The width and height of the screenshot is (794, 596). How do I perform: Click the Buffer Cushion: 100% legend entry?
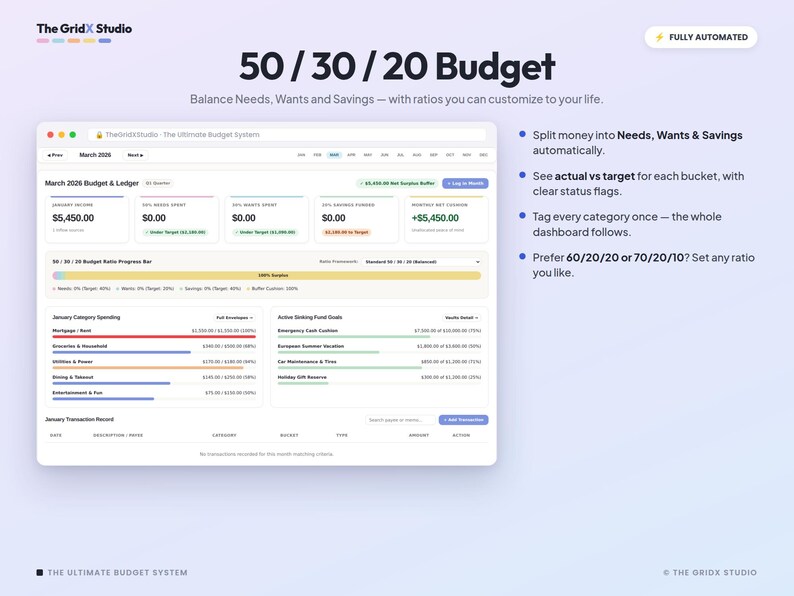coord(272,289)
